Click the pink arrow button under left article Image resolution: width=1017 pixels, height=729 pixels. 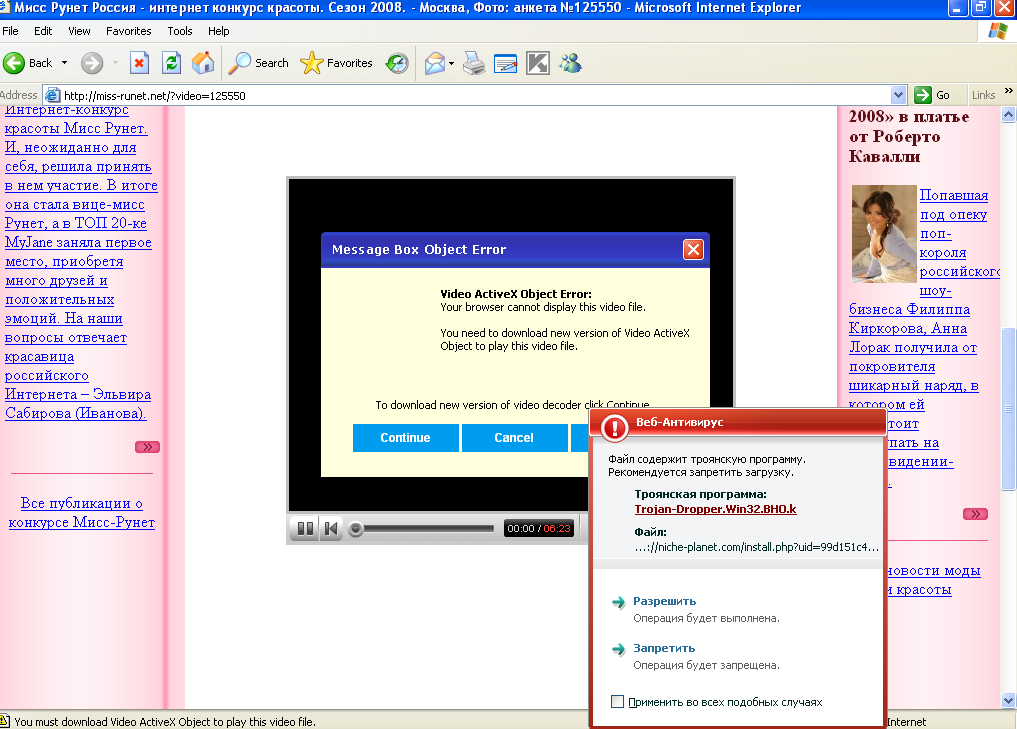[147, 447]
